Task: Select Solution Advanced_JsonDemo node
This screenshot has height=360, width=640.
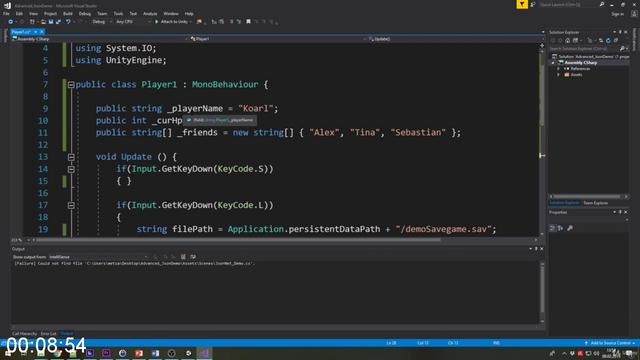Action: coord(591,56)
